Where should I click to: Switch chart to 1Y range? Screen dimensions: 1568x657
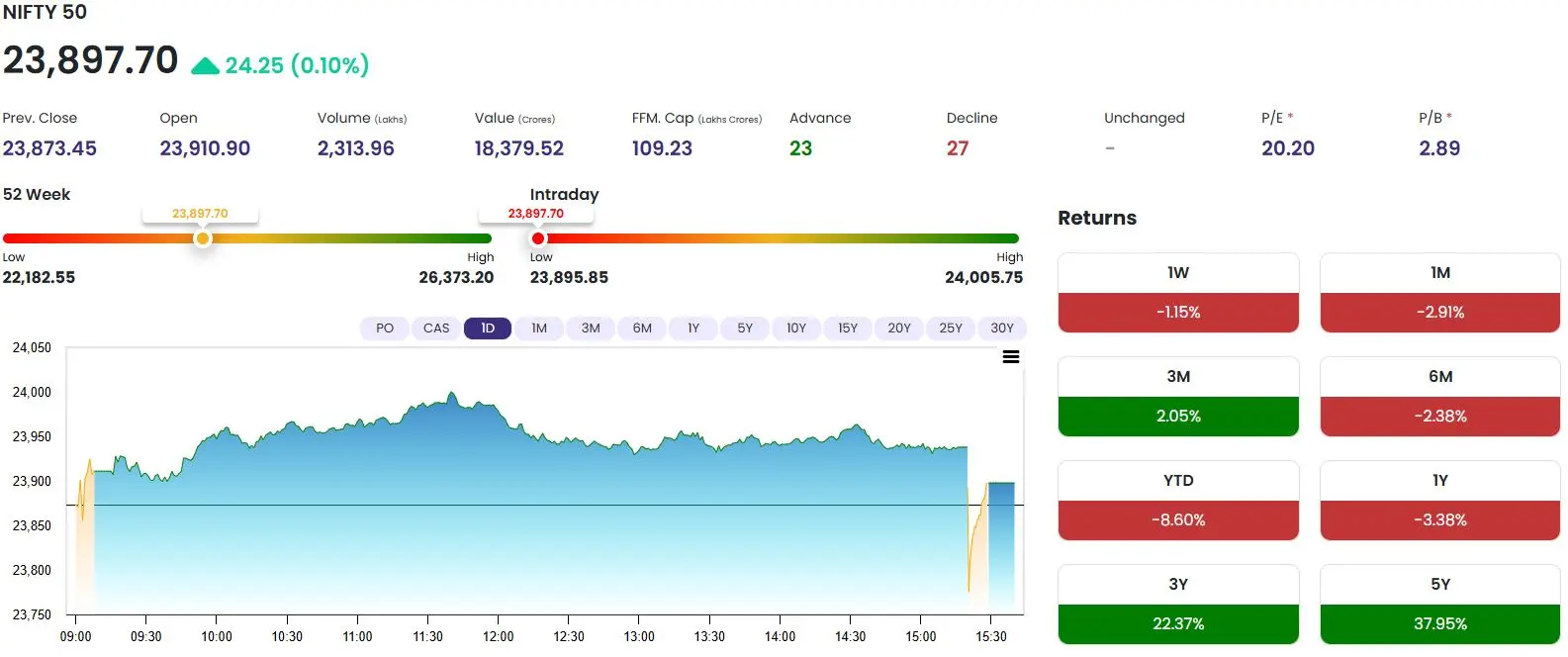click(x=693, y=328)
